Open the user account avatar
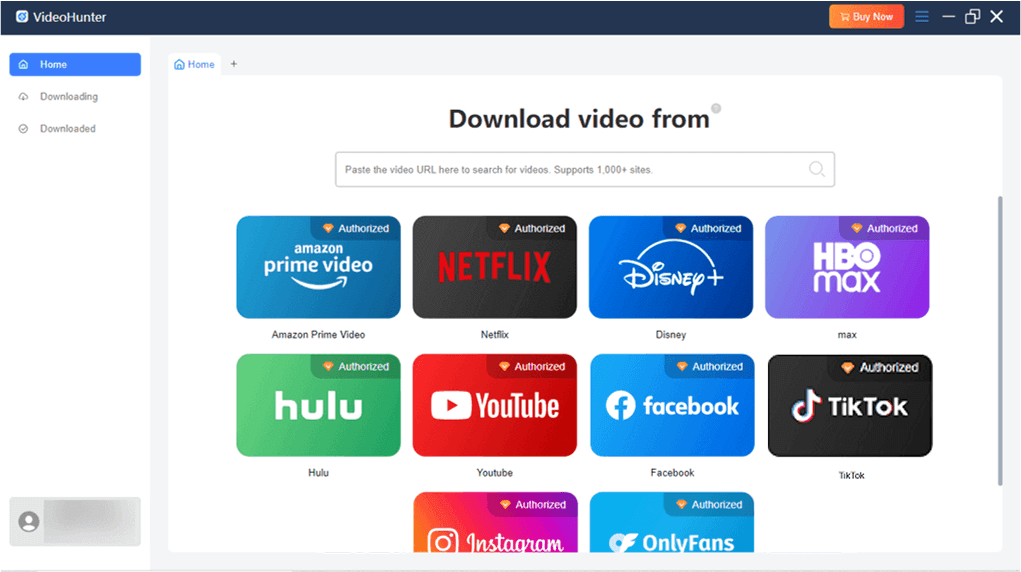The image size is (1021, 572). coord(29,521)
